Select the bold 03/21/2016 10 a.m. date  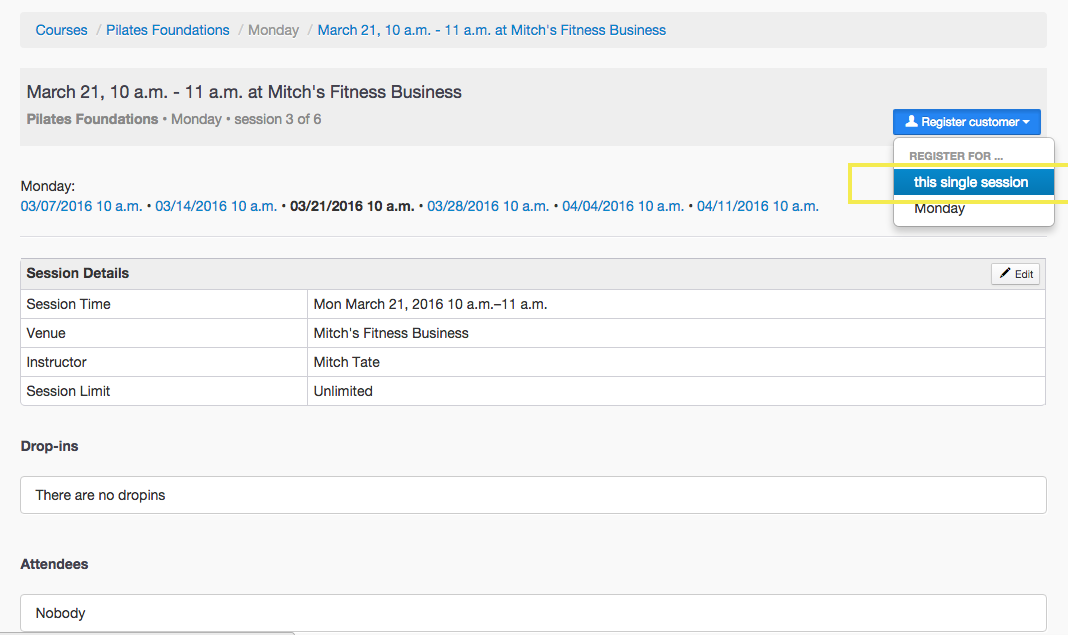(352, 206)
